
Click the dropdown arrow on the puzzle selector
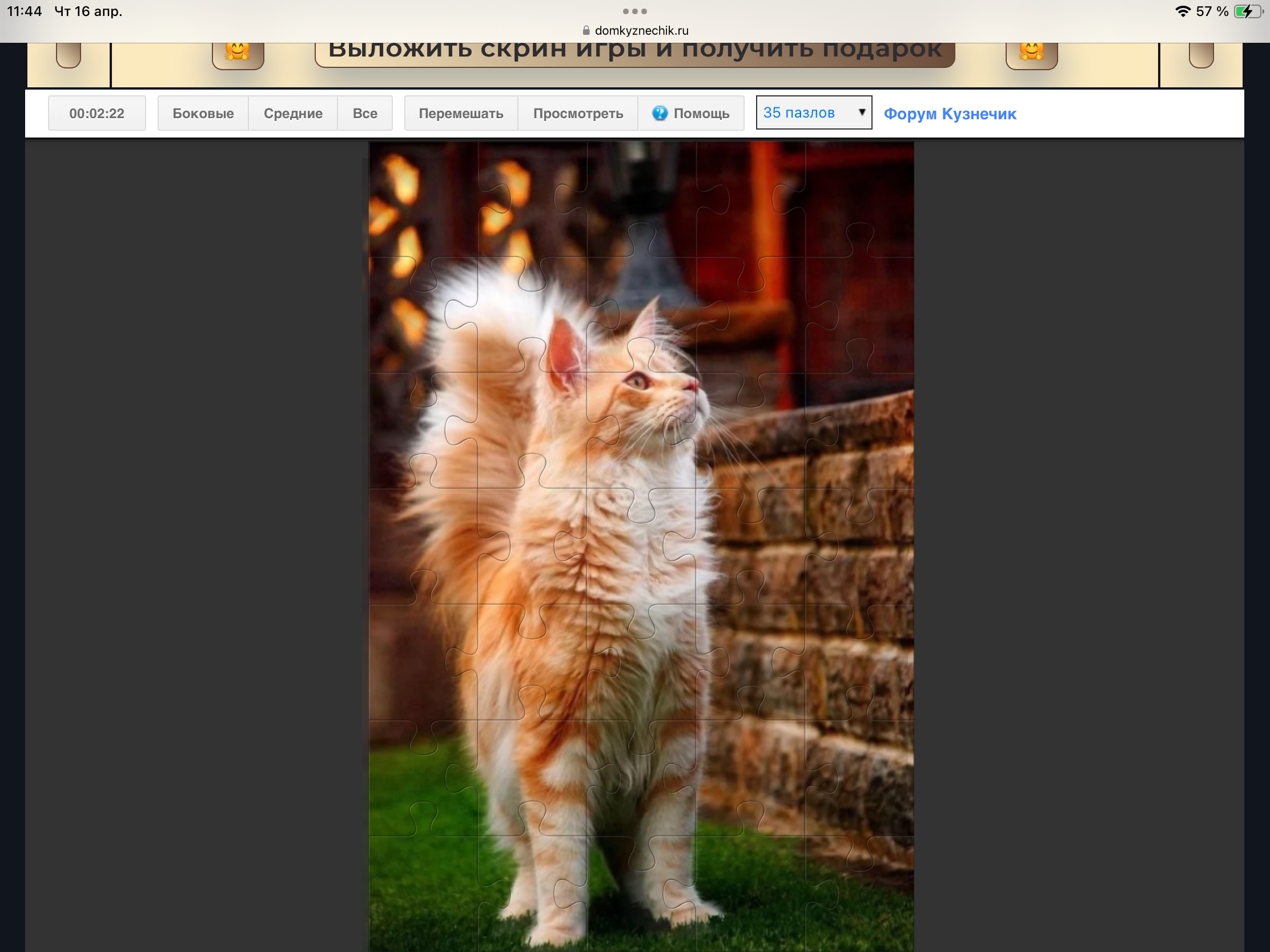(861, 112)
